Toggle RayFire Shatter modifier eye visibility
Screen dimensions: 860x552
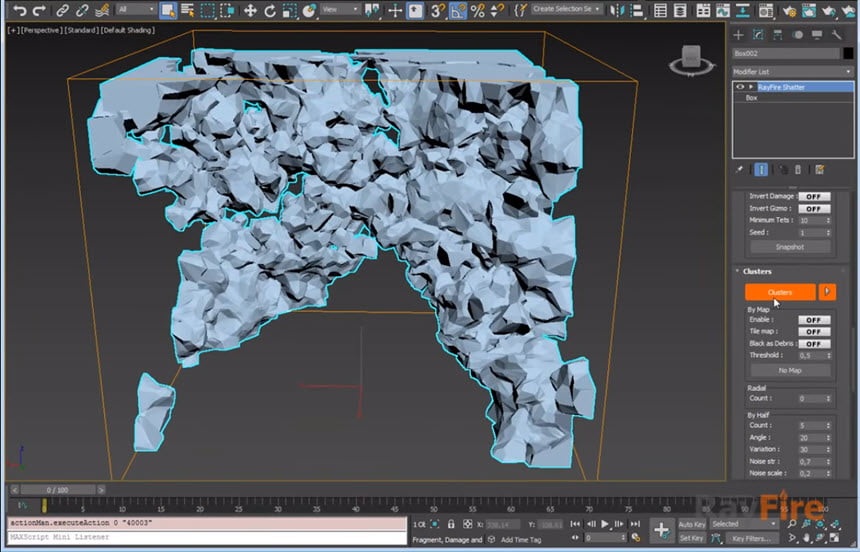point(740,87)
